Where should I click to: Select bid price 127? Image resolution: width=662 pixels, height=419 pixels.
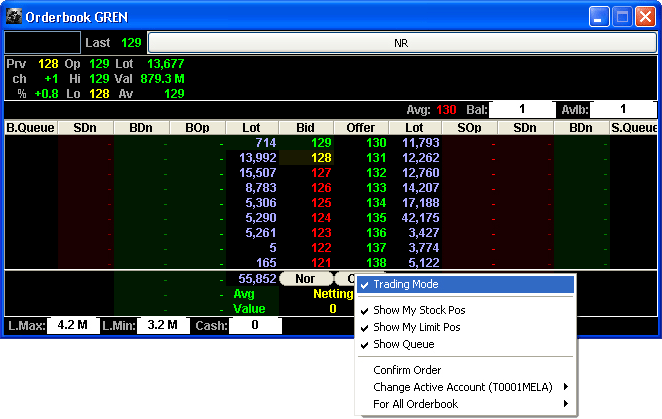pyautogui.click(x=321, y=173)
